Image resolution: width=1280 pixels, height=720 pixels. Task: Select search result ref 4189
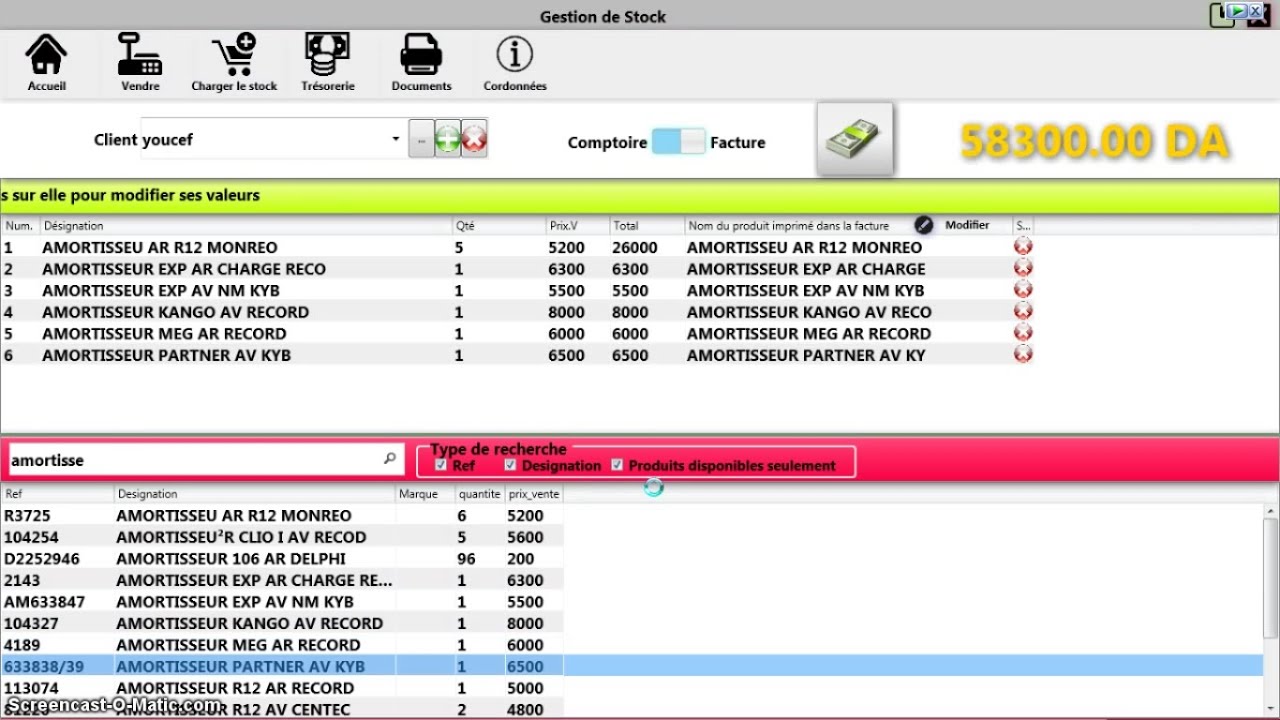click(x=22, y=645)
